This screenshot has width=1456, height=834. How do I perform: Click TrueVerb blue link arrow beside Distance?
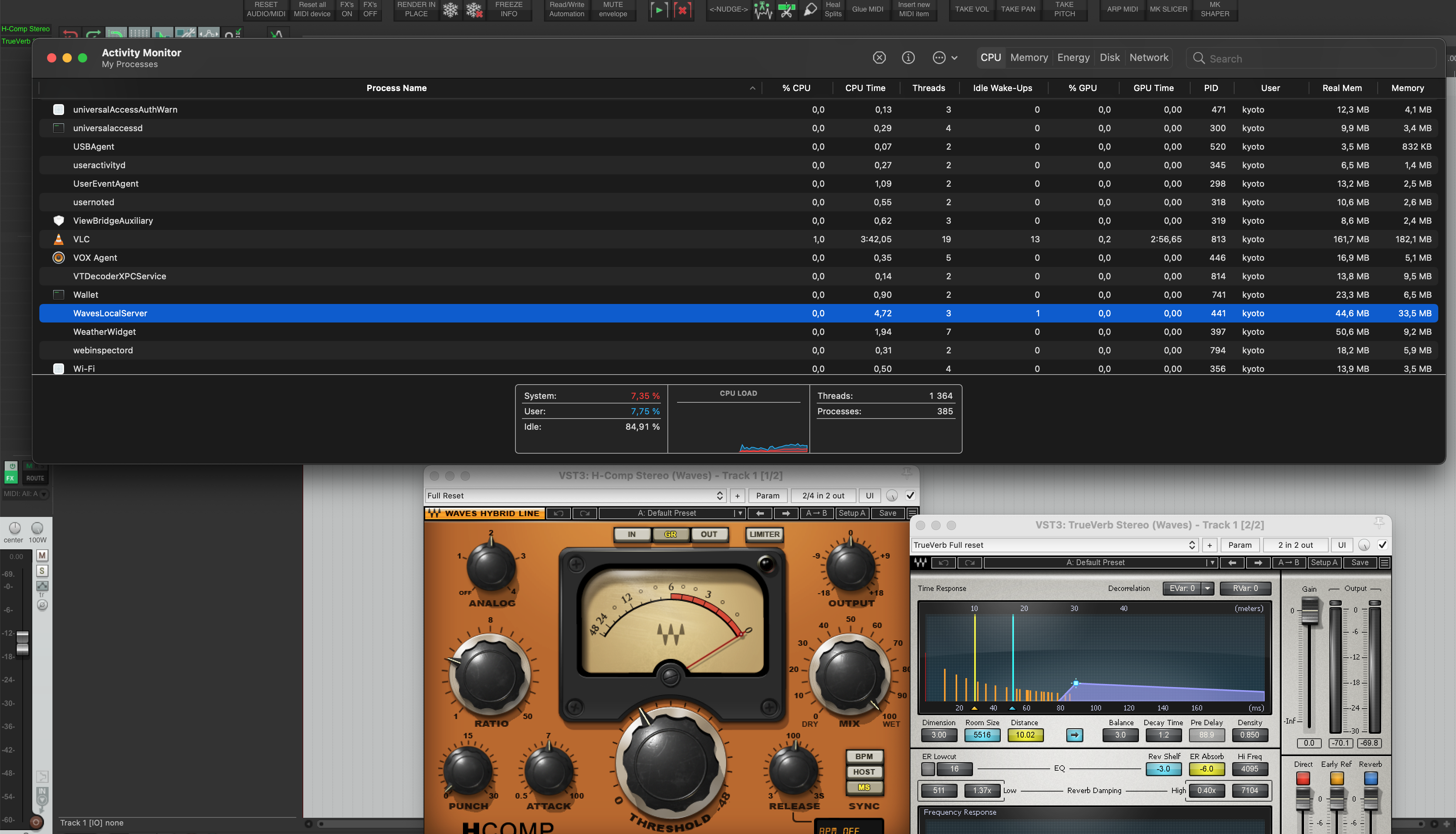point(1074,735)
